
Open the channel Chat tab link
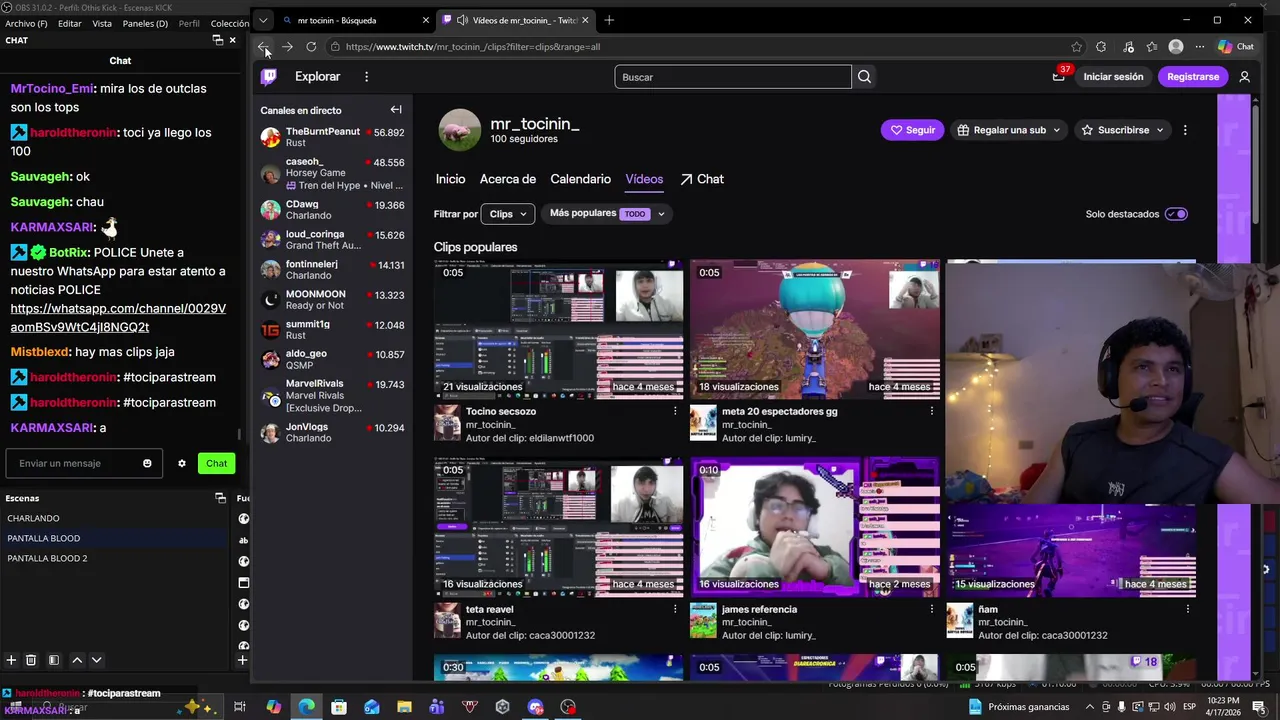point(702,179)
